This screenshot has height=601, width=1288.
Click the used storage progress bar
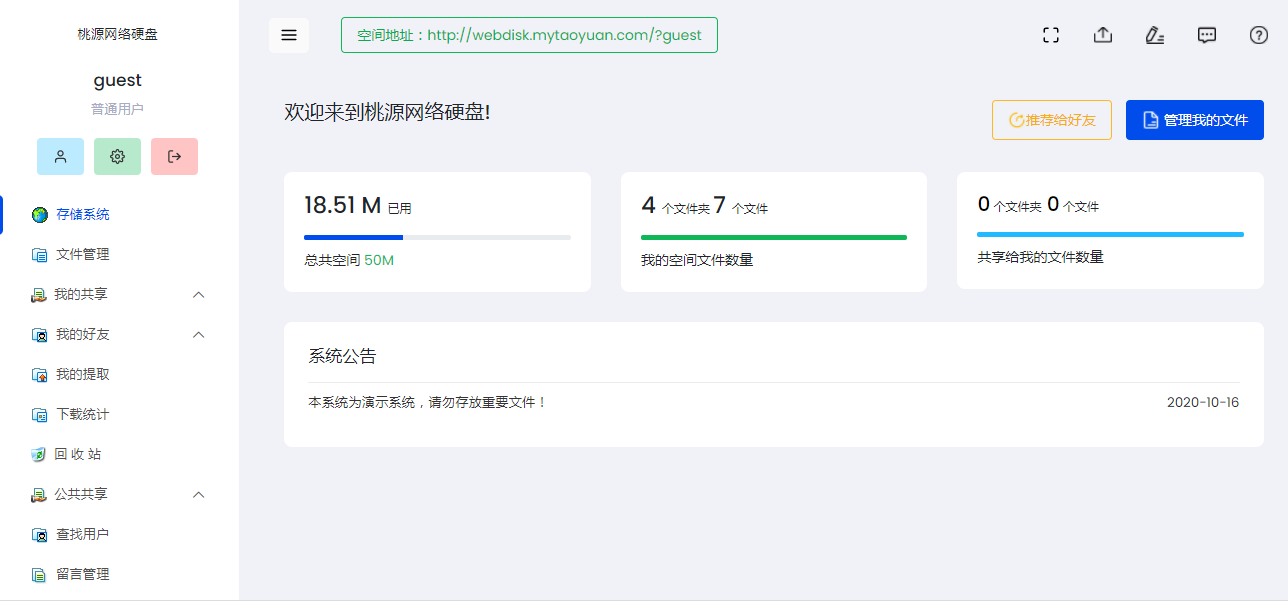point(437,237)
